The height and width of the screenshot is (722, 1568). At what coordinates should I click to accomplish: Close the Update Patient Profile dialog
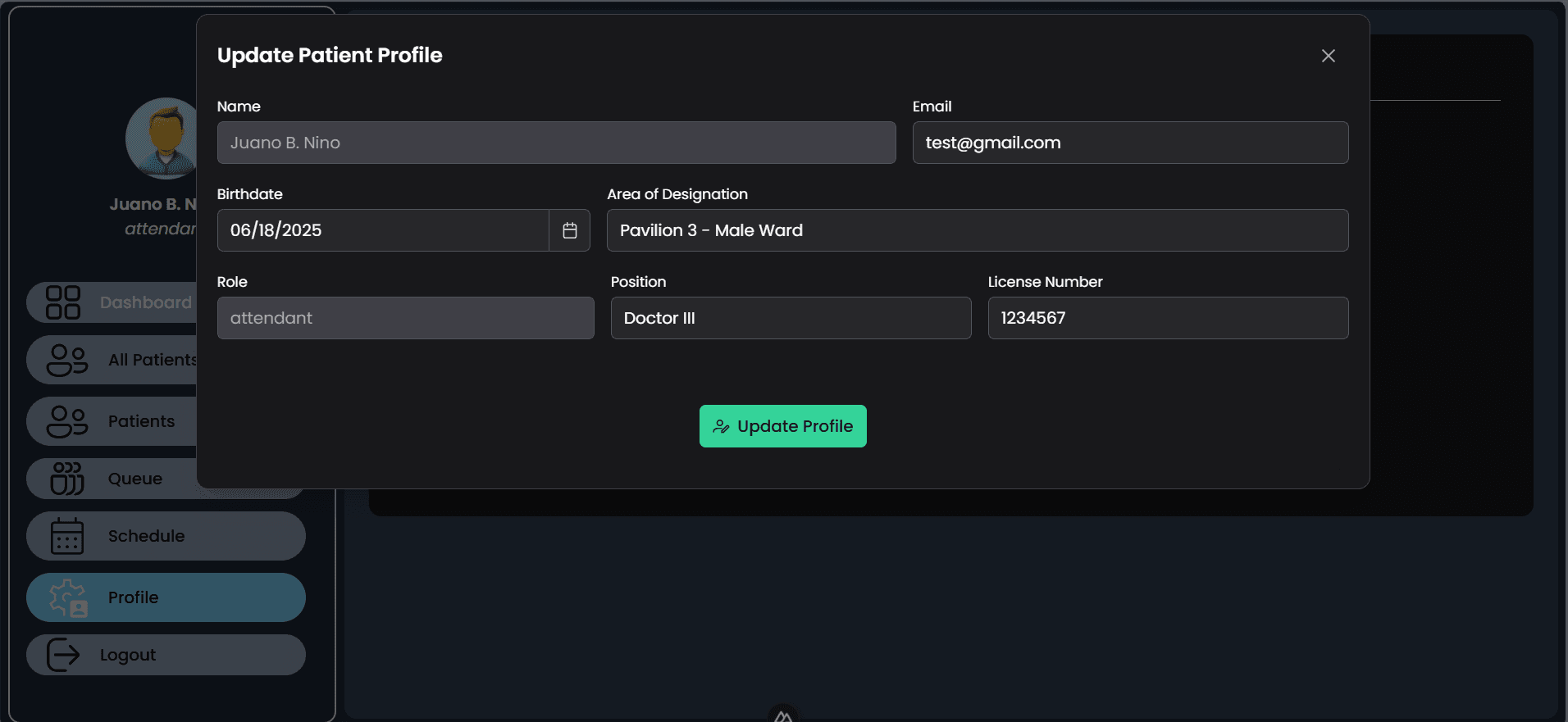pyautogui.click(x=1328, y=56)
